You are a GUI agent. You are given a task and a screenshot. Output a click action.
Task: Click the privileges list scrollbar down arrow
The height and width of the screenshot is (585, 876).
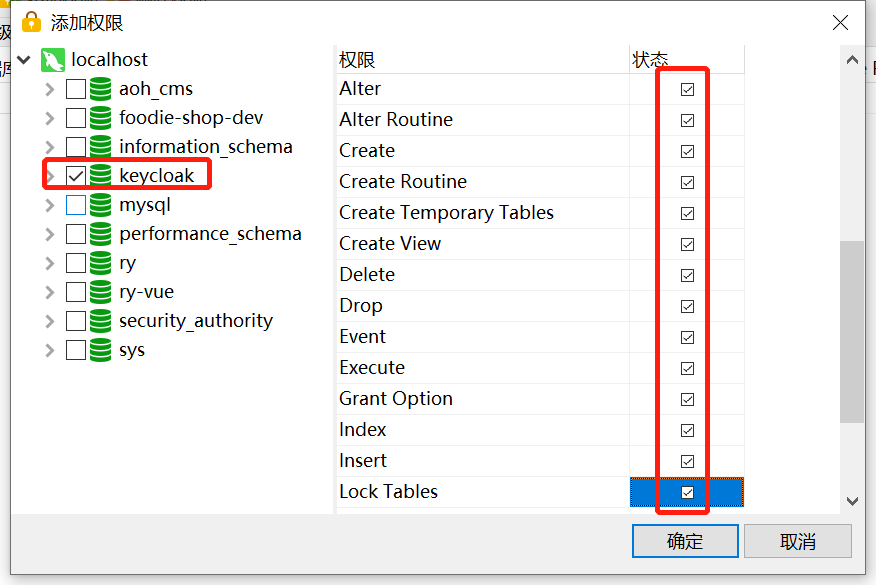coord(852,501)
